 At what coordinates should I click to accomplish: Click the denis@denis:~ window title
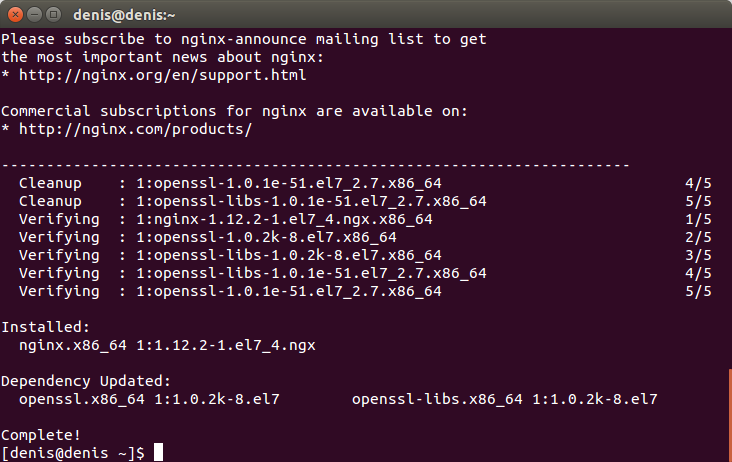[x=124, y=15]
